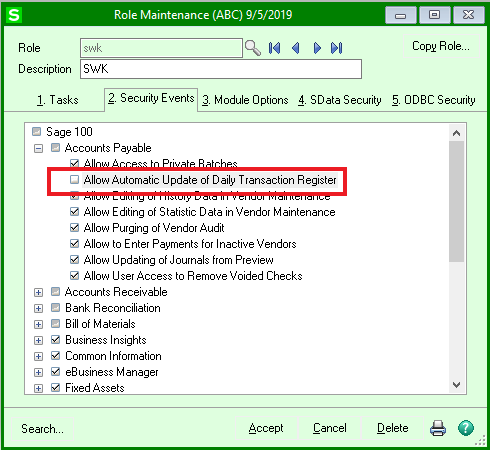Uncheck the eBusiness Manager checkbox
Screen dimensions: 490x450
coord(55,372)
